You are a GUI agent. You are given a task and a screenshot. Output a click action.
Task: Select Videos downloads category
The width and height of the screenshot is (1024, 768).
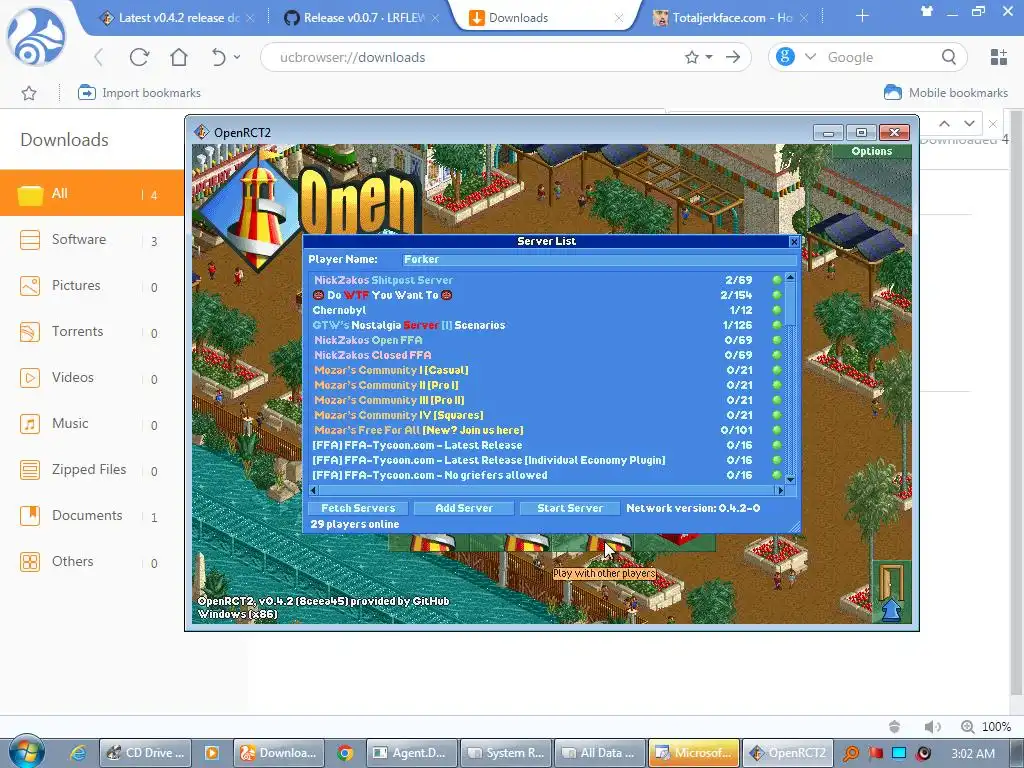(x=92, y=377)
